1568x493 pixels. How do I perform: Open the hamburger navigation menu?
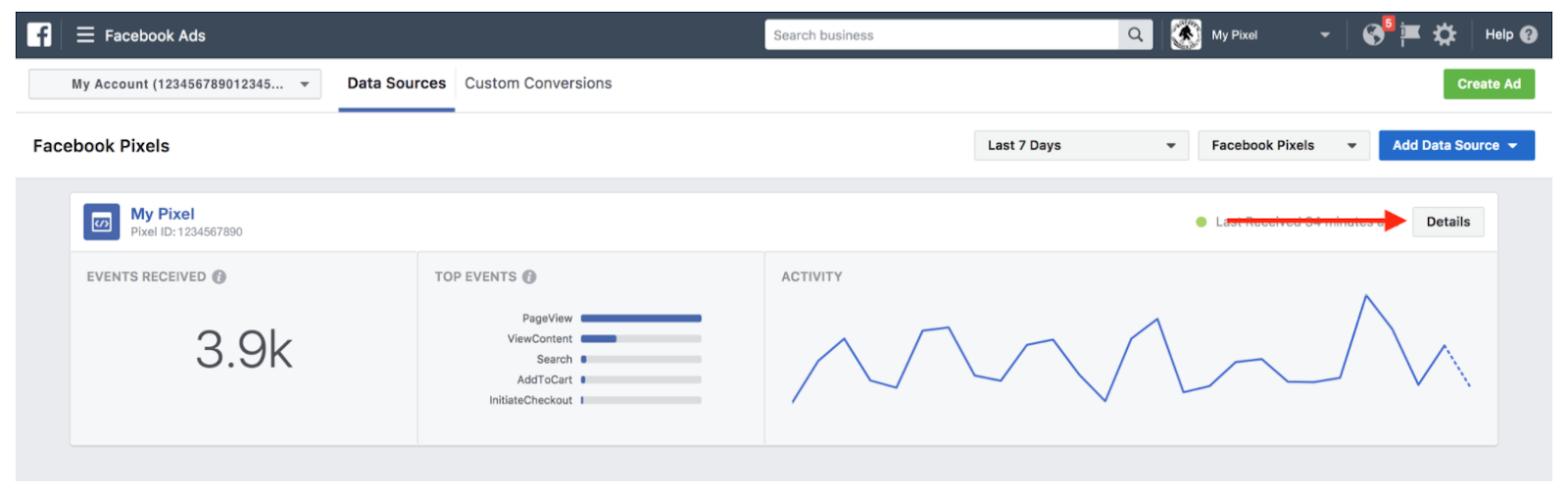pos(85,35)
